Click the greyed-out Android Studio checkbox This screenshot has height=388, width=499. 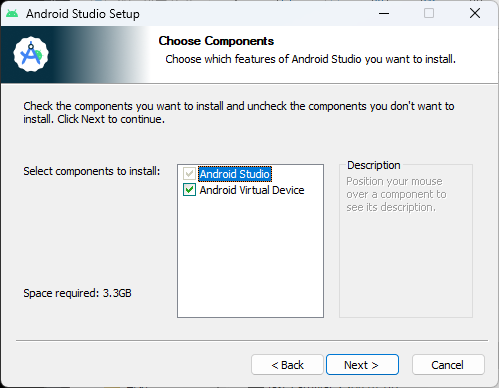[189, 174]
